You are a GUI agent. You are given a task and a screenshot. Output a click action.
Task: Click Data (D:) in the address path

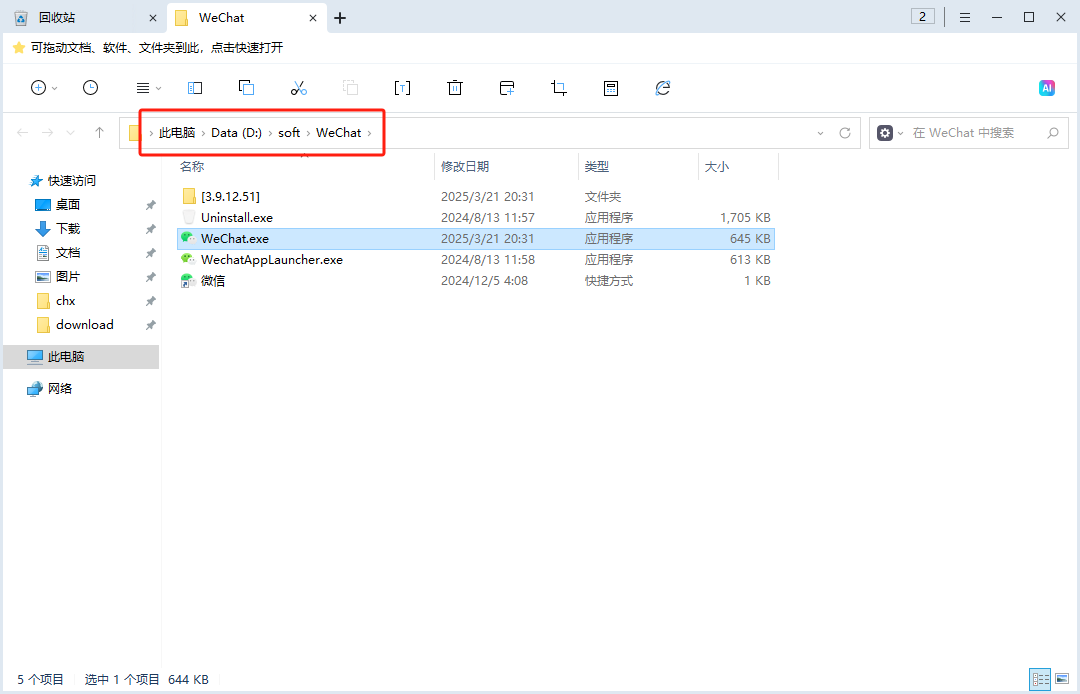click(236, 133)
